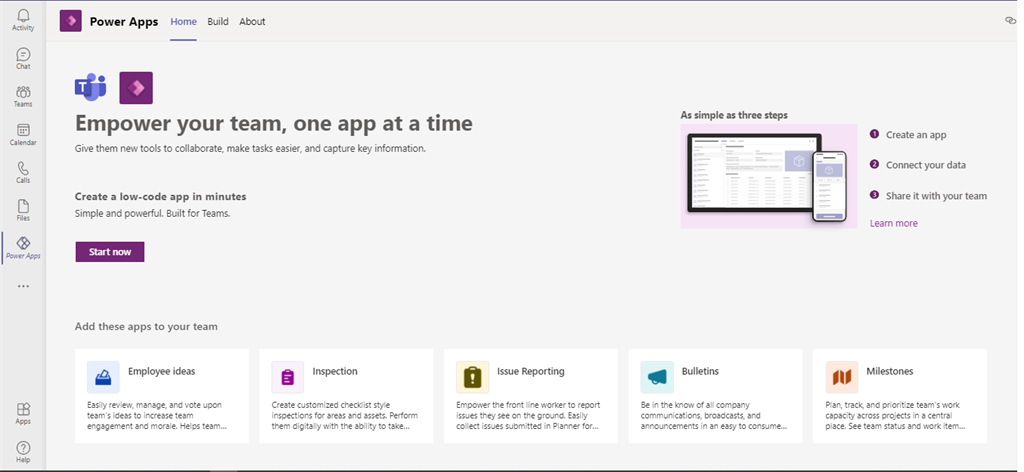Click the 'Create an app' step text
This screenshot has height=472, width=1024.
point(916,135)
